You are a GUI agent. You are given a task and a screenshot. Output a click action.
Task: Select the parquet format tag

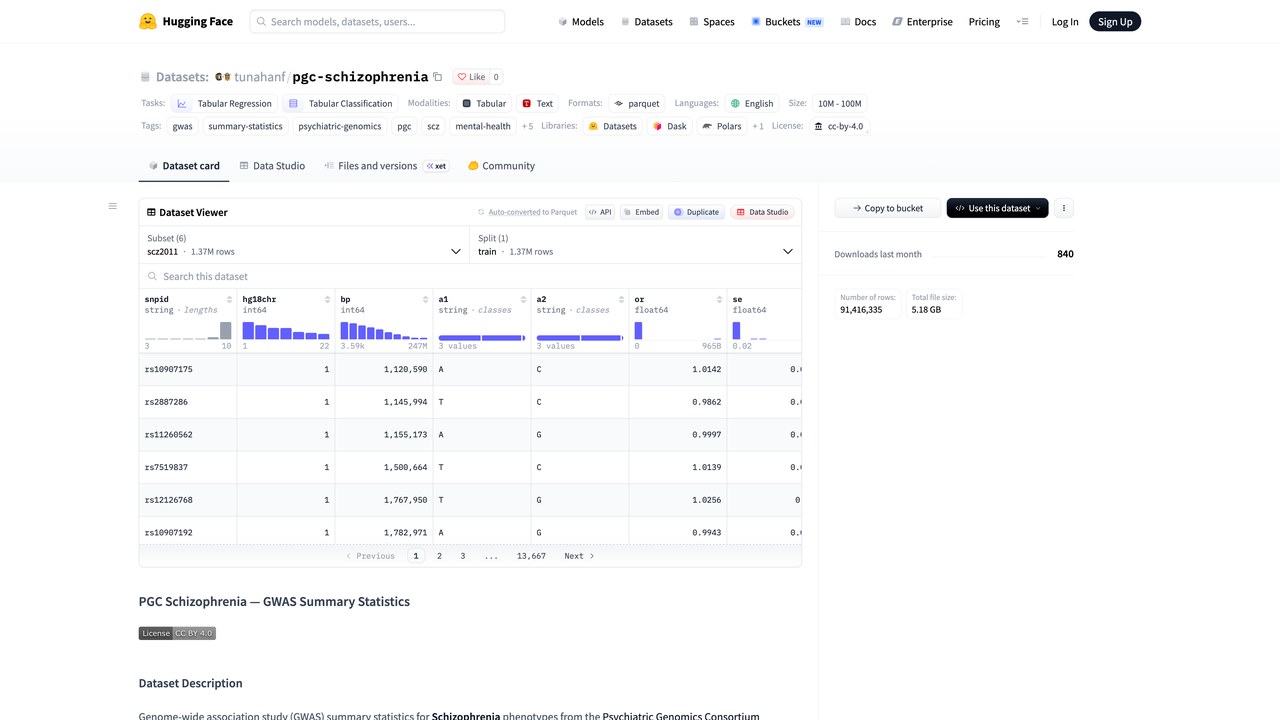[637, 103]
